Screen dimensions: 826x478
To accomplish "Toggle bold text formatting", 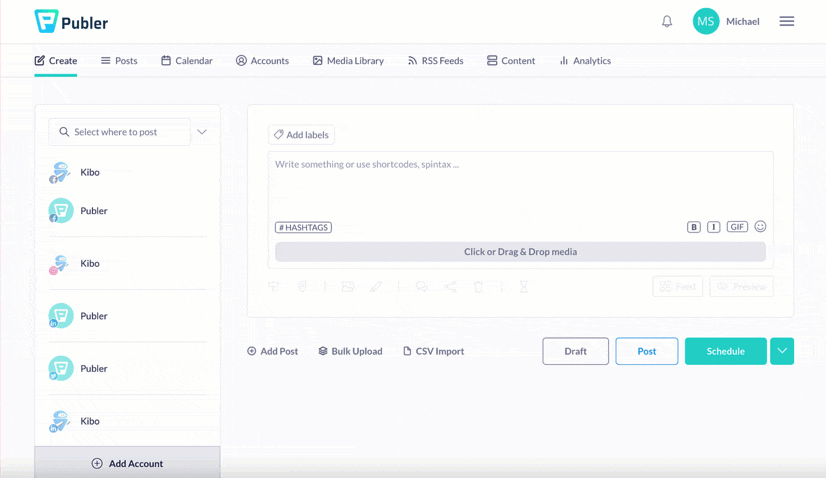I will pyautogui.click(x=693, y=227).
